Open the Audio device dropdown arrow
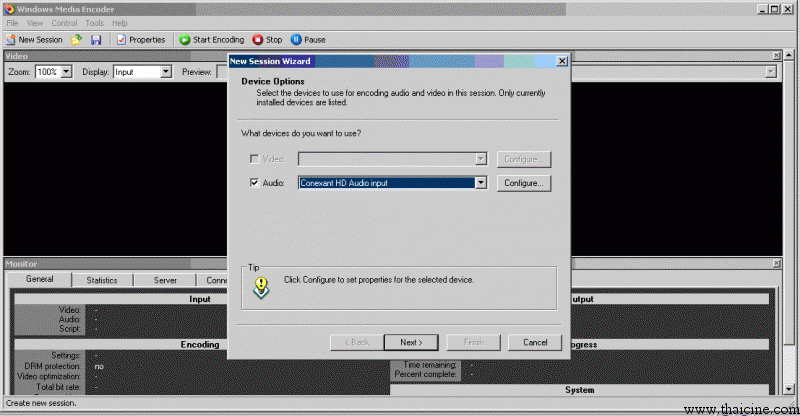The width and height of the screenshot is (800, 416). [x=481, y=183]
